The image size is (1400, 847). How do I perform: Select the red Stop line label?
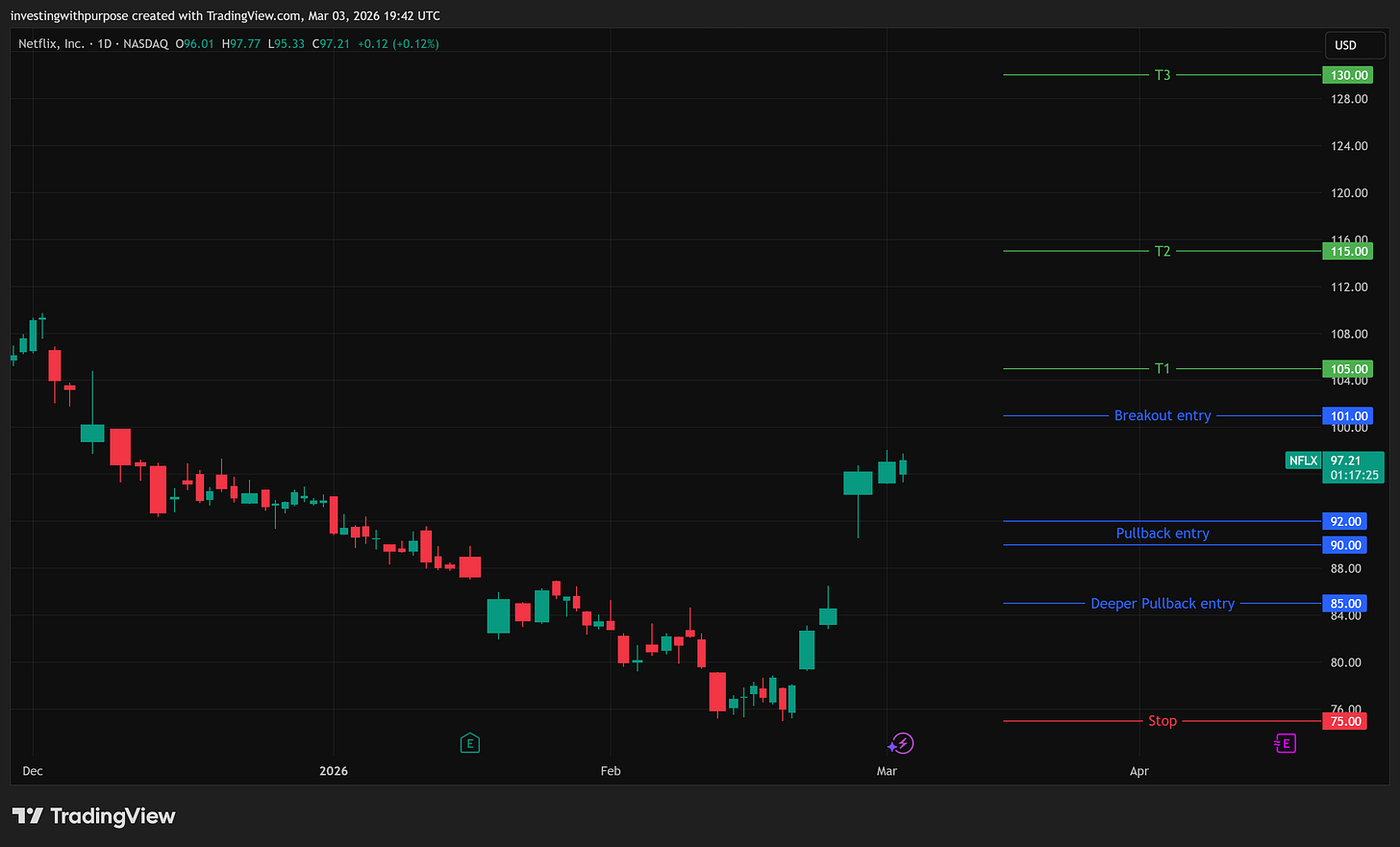click(1162, 721)
